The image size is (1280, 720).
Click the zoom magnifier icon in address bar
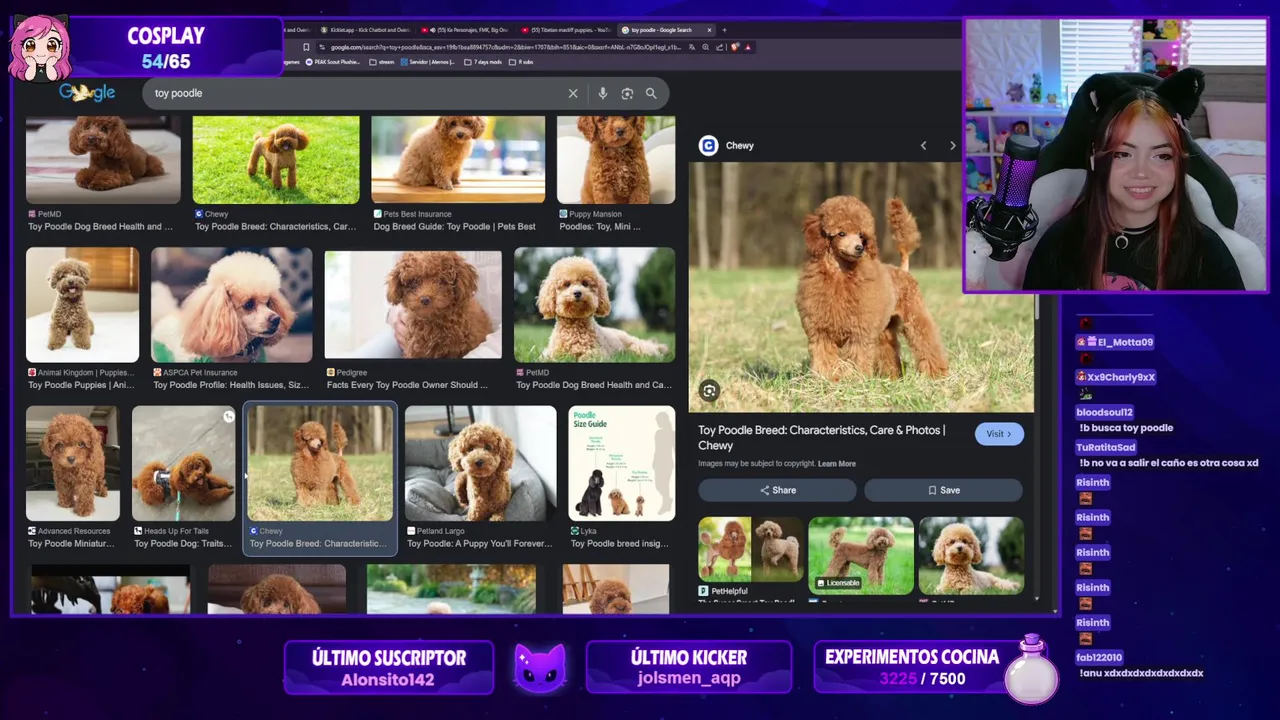(707, 47)
